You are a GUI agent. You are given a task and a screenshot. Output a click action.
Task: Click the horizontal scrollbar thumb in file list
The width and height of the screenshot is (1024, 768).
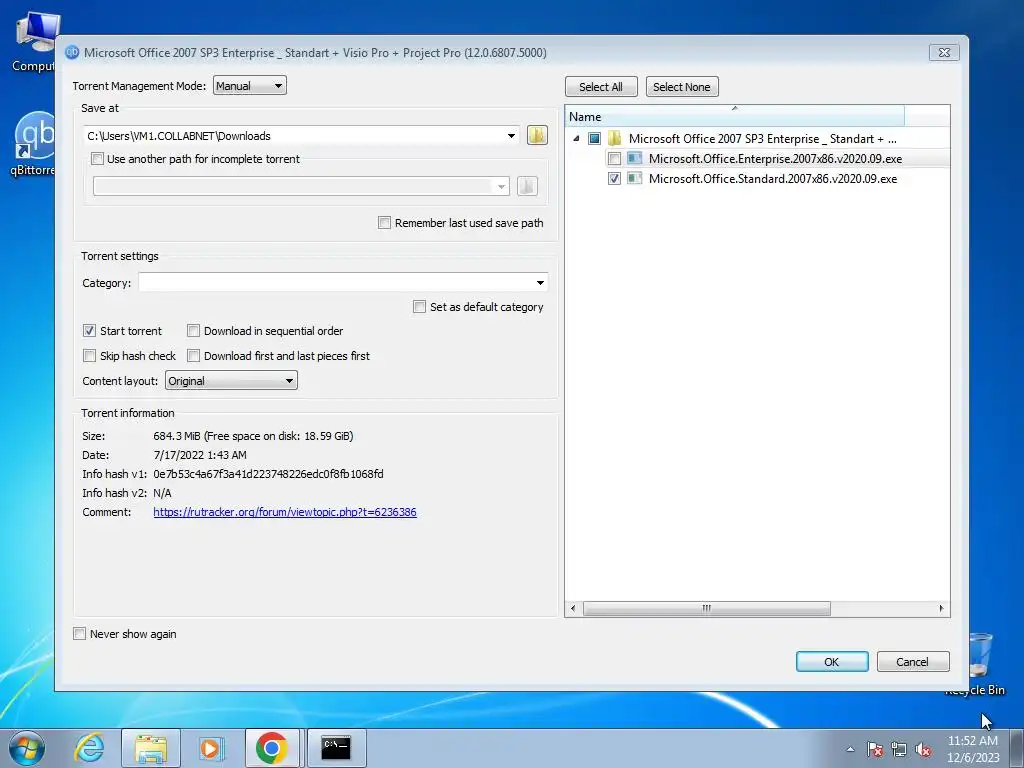pos(707,608)
